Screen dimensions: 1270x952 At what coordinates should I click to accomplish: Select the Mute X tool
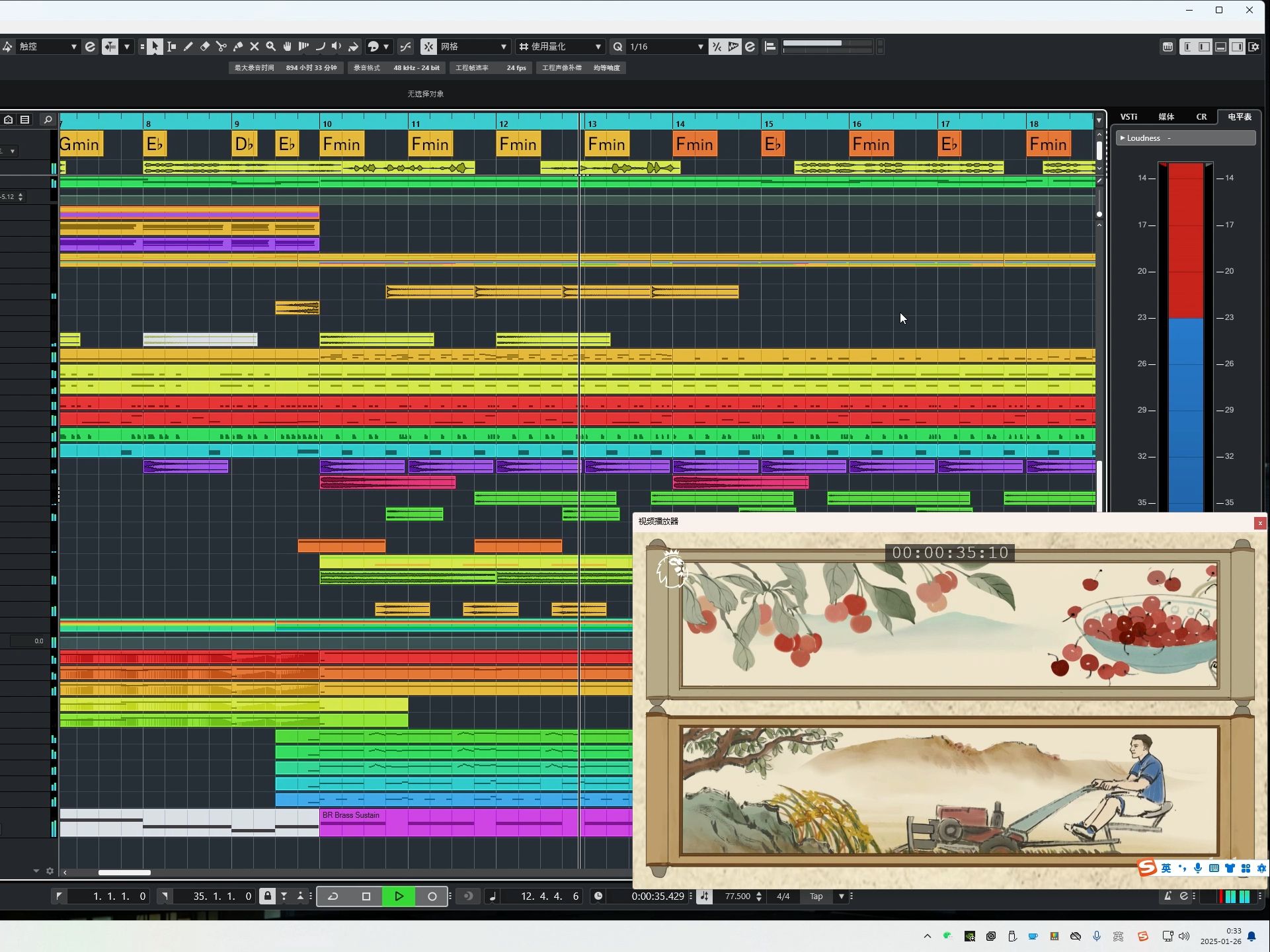(x=255, y=46)
